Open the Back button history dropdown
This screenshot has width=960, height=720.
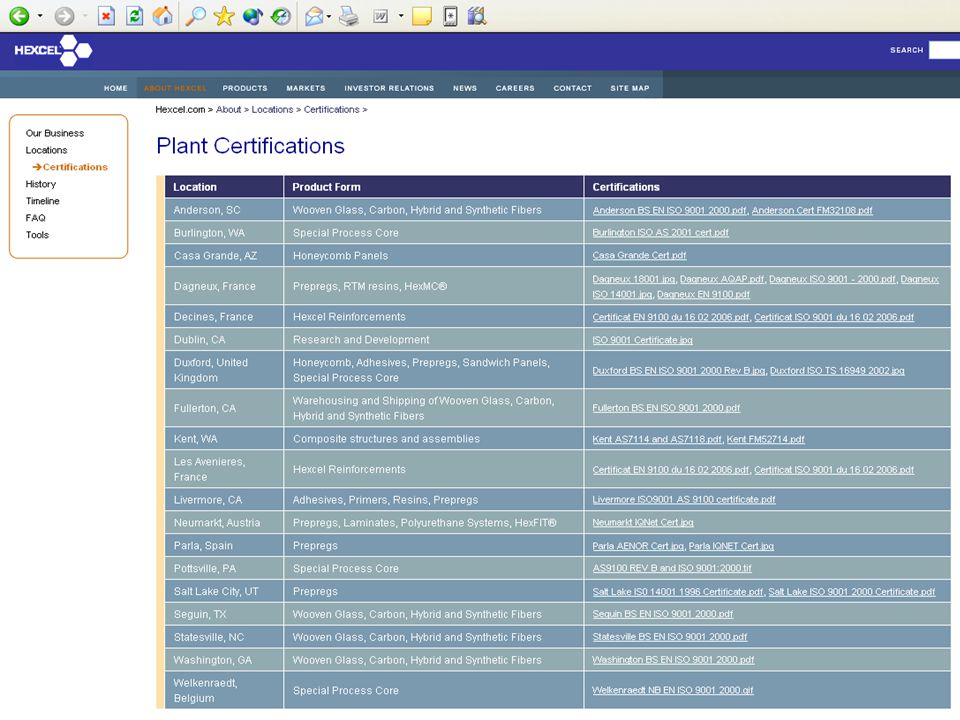(x=40, y=16)
